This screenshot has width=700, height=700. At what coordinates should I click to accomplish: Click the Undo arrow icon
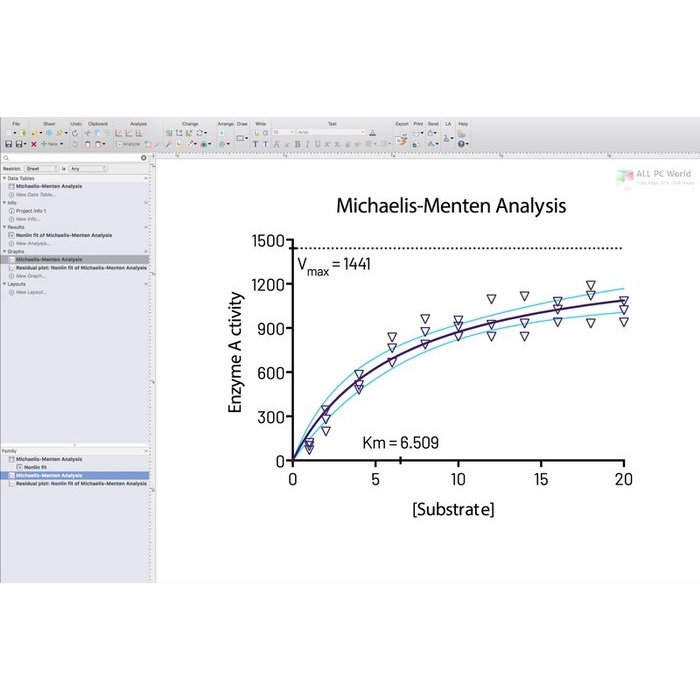(x=77, y=132)
